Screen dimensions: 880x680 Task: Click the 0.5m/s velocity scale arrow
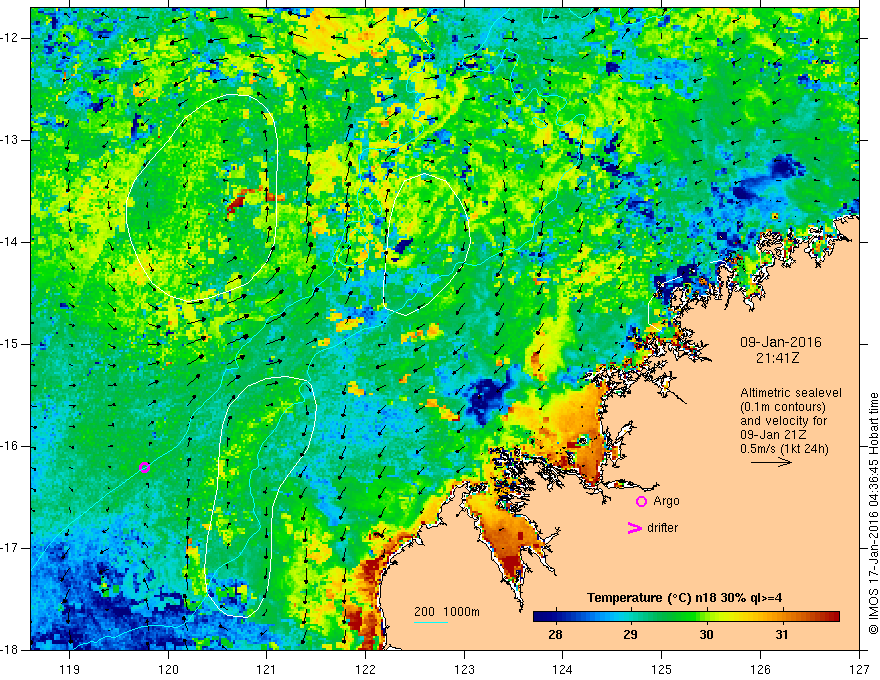(x=771, y=463)
